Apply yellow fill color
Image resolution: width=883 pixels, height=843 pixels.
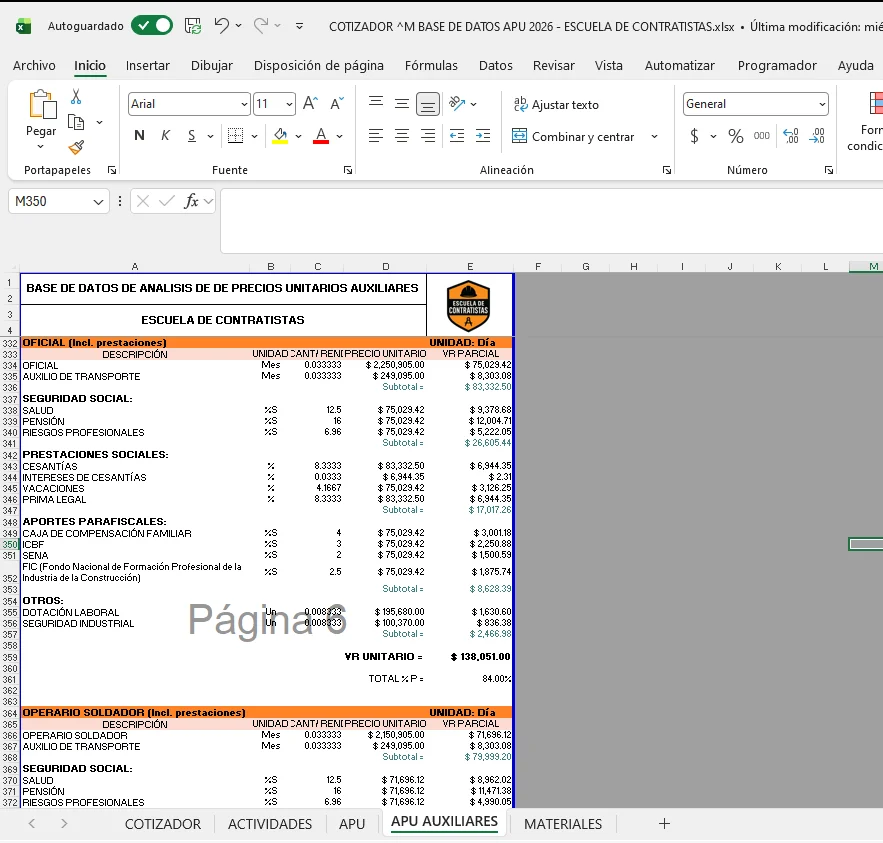click(280, 135)
